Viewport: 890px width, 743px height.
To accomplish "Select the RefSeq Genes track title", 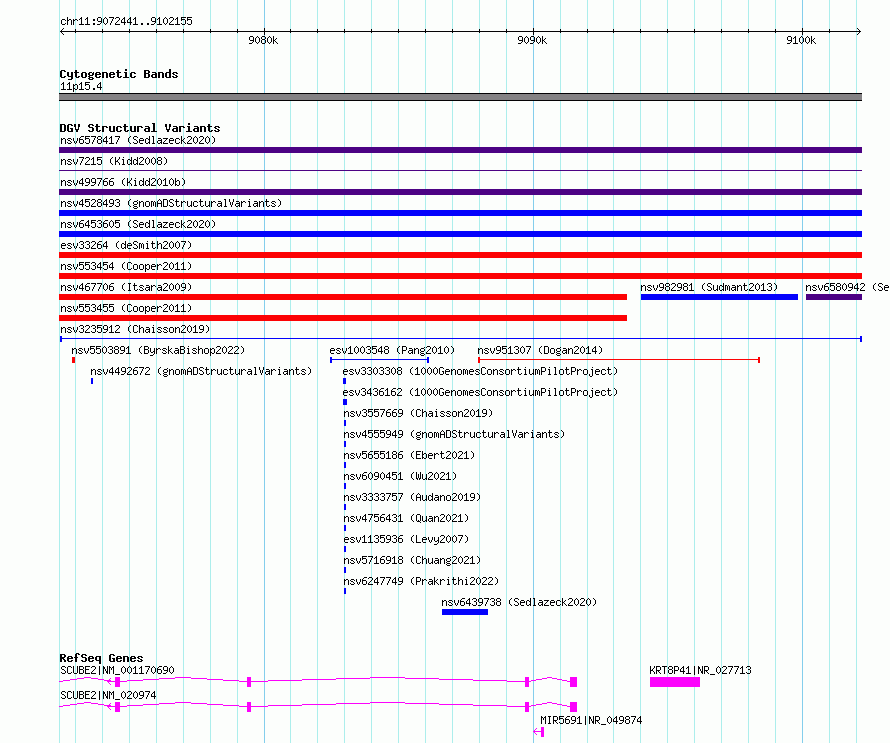I will click(x=101, y=658).
